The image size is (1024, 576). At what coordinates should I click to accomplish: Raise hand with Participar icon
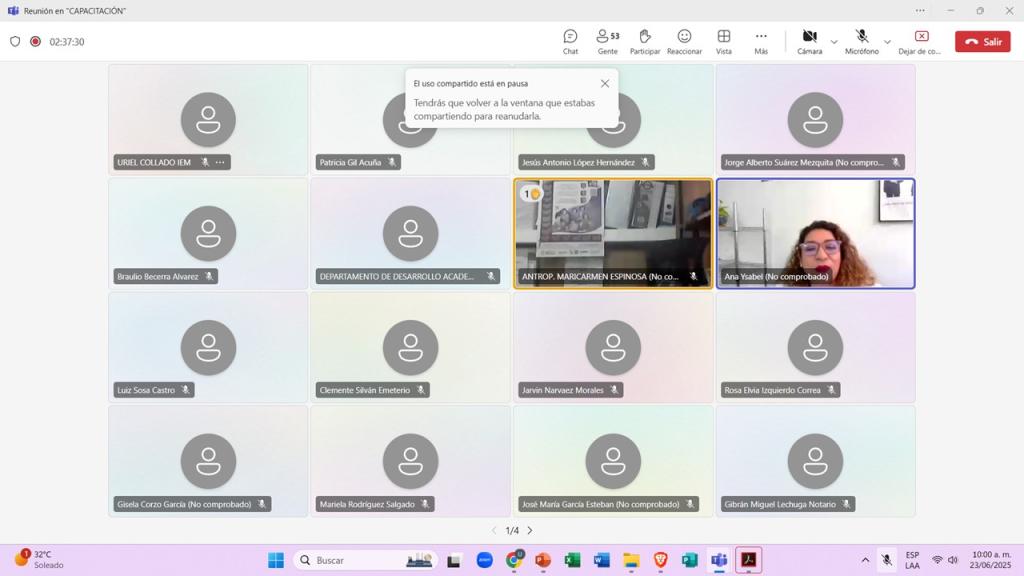coord(645,41)
